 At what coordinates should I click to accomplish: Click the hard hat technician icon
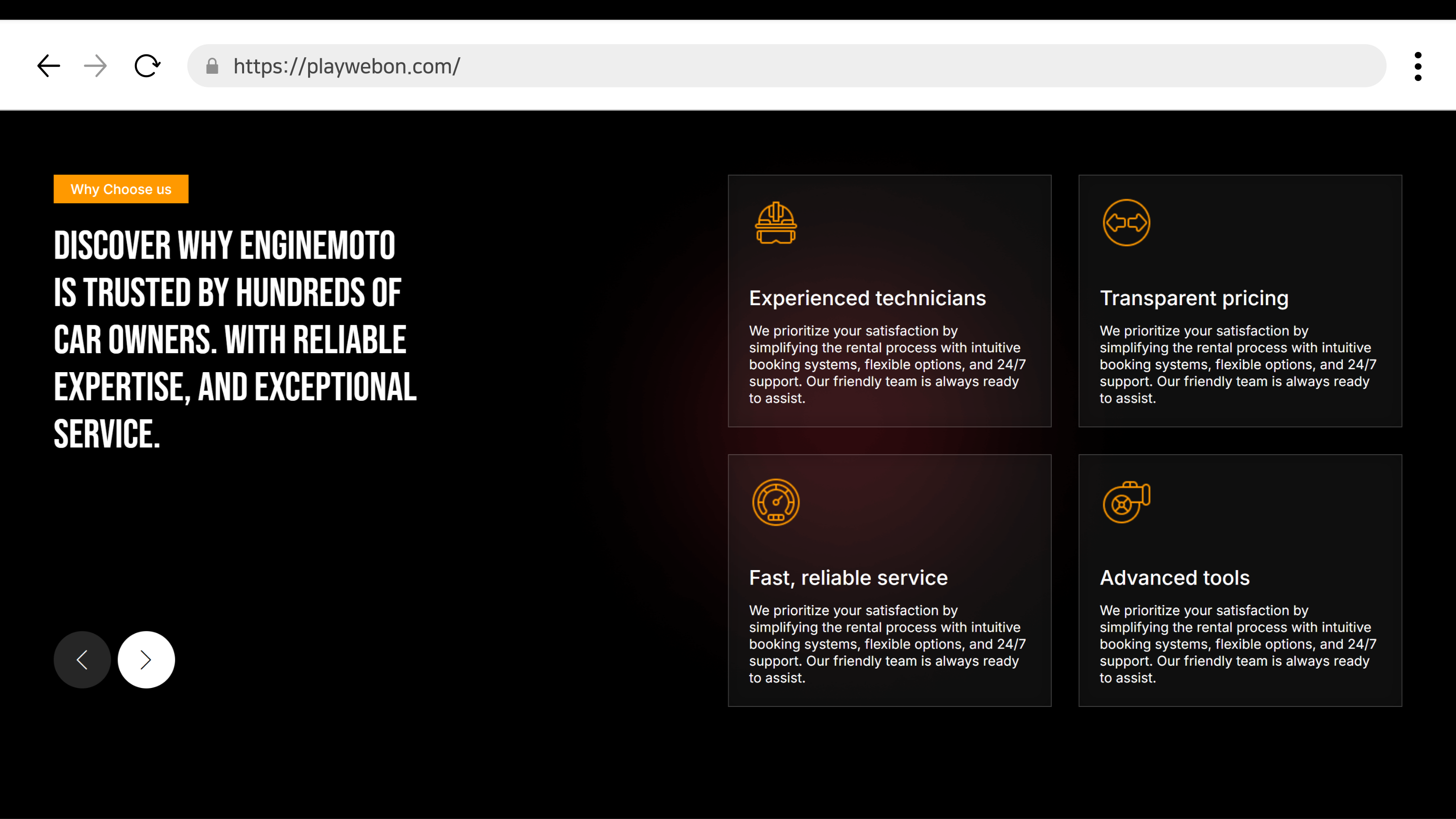coord(775,223)
